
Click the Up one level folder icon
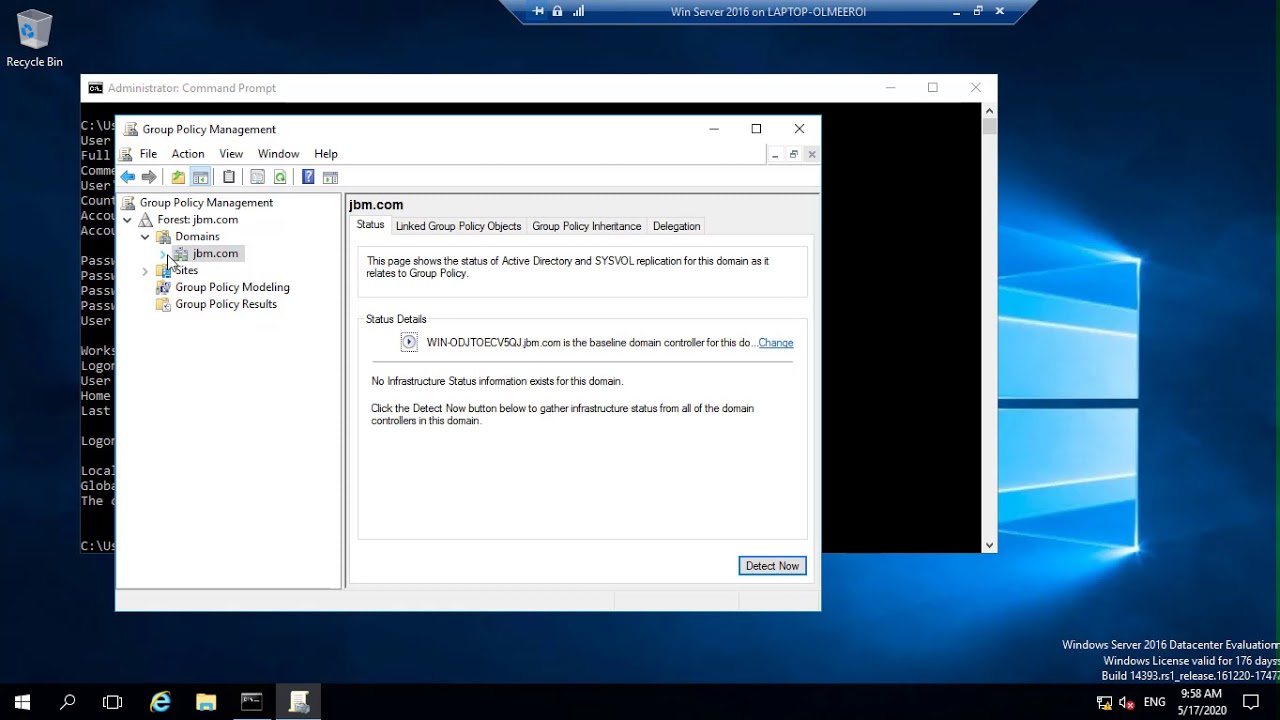tap(178, 177)
